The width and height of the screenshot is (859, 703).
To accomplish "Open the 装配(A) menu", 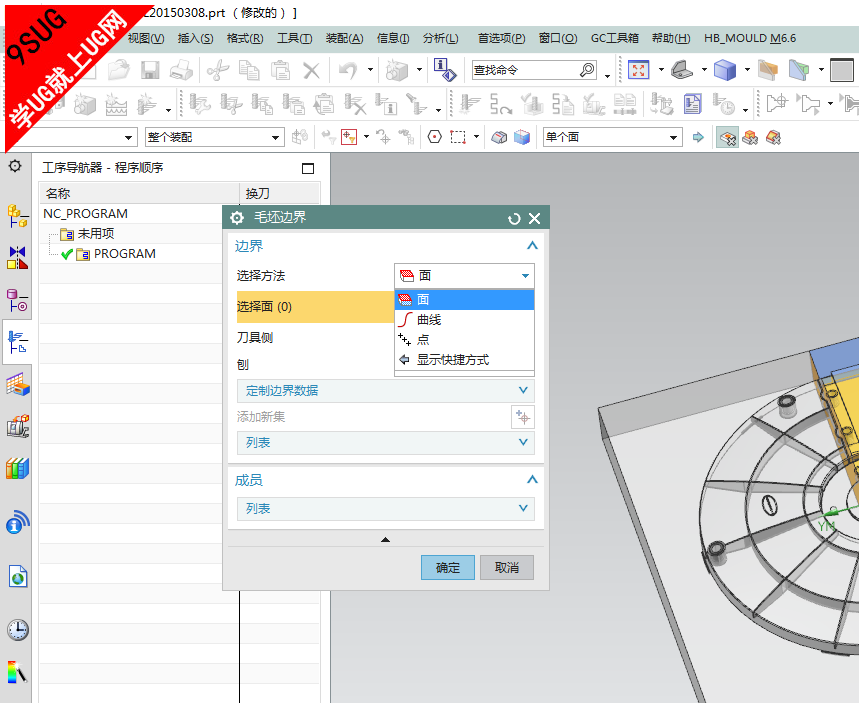I will 345,38.
